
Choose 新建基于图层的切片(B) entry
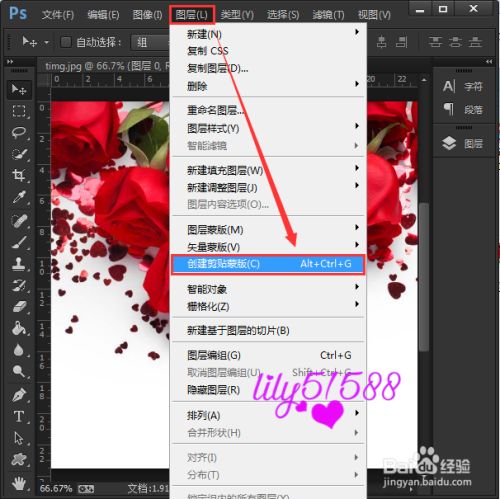267,330
